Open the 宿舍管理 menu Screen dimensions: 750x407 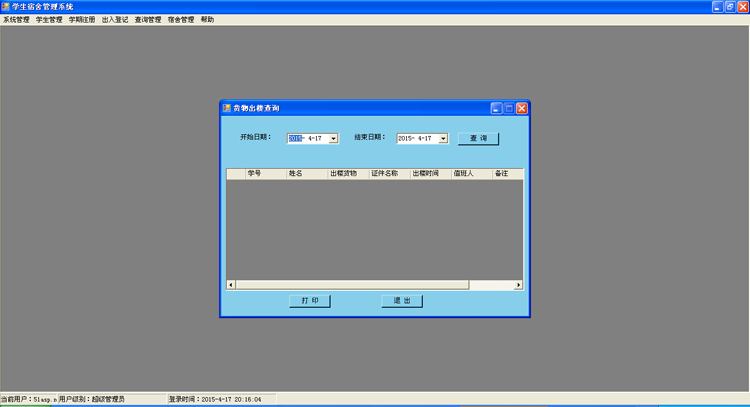pyautogui.click(x=181, y=20)
